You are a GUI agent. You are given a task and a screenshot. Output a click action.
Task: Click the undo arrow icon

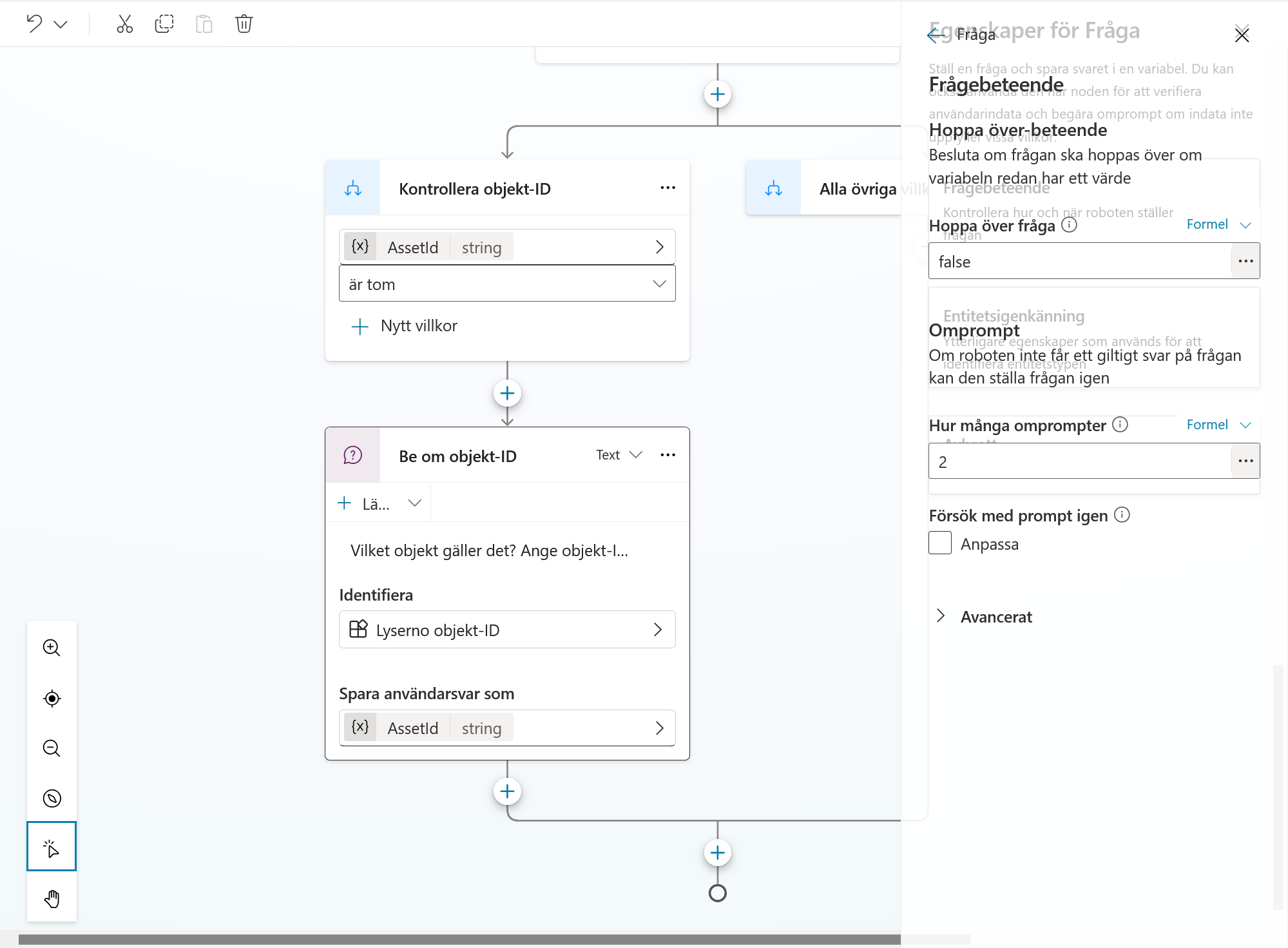click(x=35, y=24)
